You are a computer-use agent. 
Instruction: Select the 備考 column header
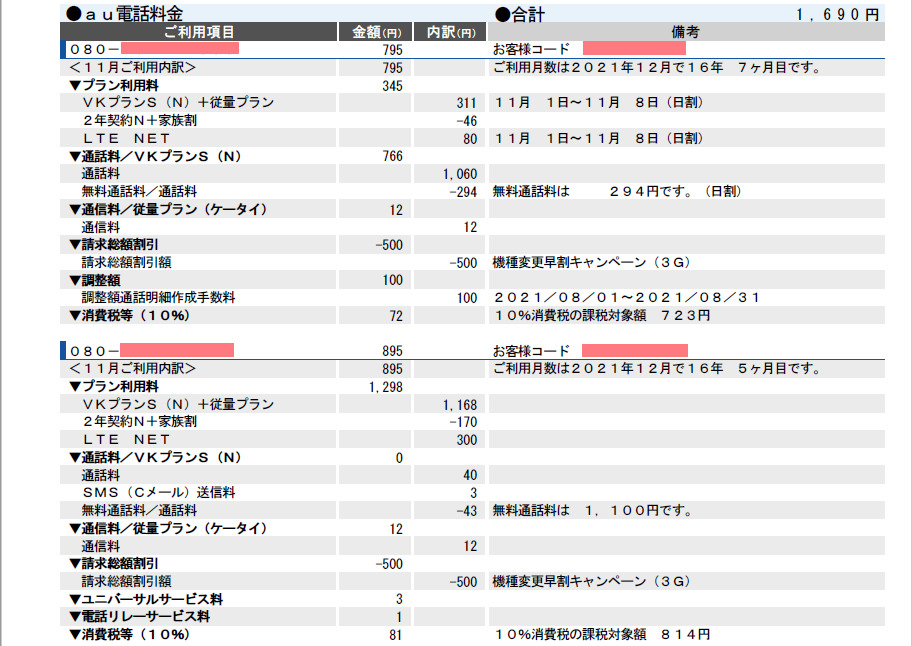[686, 32]
